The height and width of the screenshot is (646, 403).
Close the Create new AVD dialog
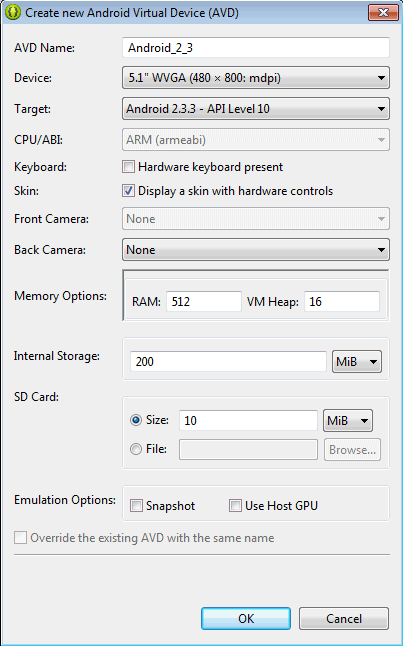(x=383, y=12)
